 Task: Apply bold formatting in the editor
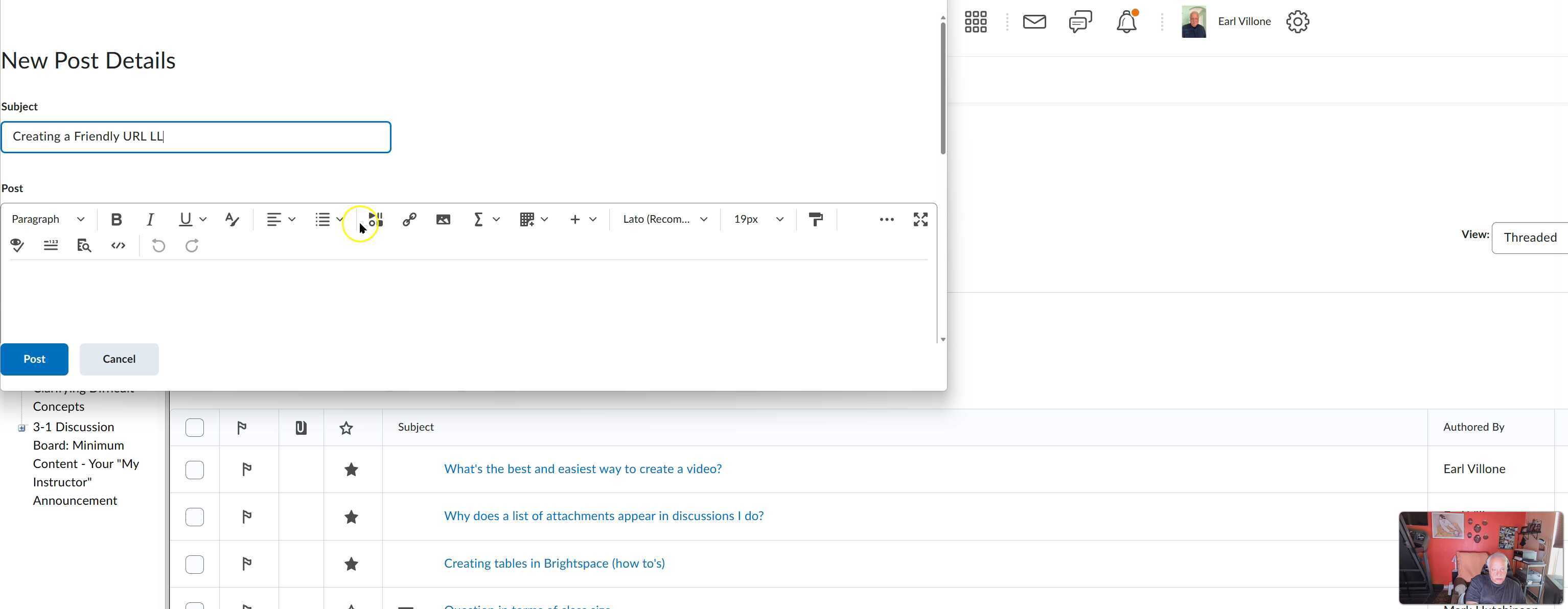[x=116, y=220]
